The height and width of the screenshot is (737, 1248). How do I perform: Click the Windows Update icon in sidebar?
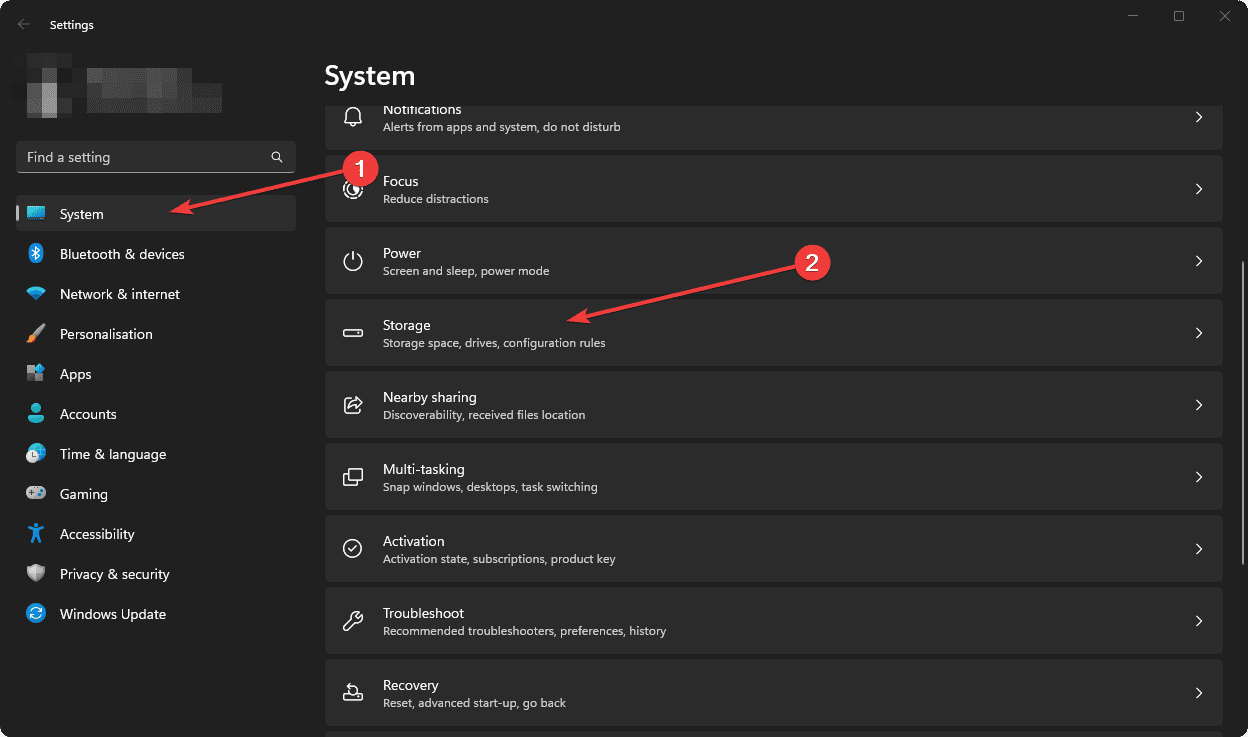click(36, 614)
